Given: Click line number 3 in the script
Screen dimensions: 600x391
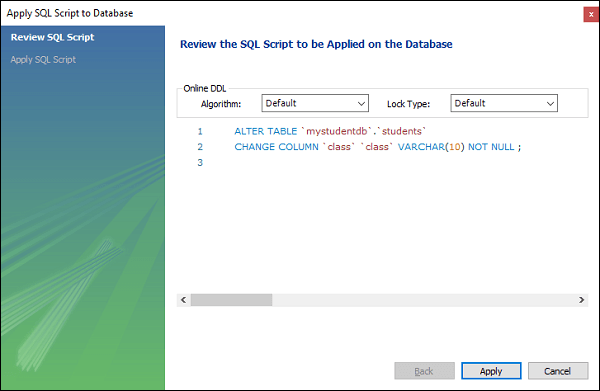Looking at the screenshot, I should coord(200,163).
